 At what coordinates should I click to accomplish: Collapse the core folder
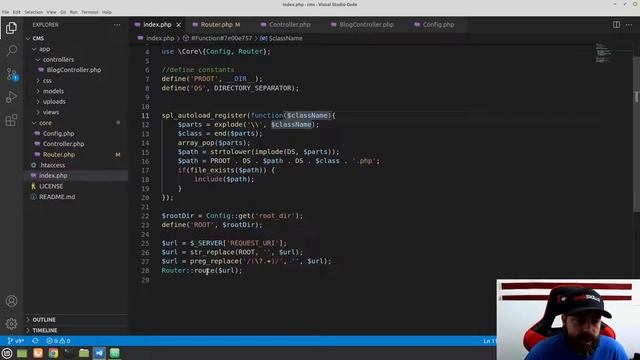(x=76, y=123)
